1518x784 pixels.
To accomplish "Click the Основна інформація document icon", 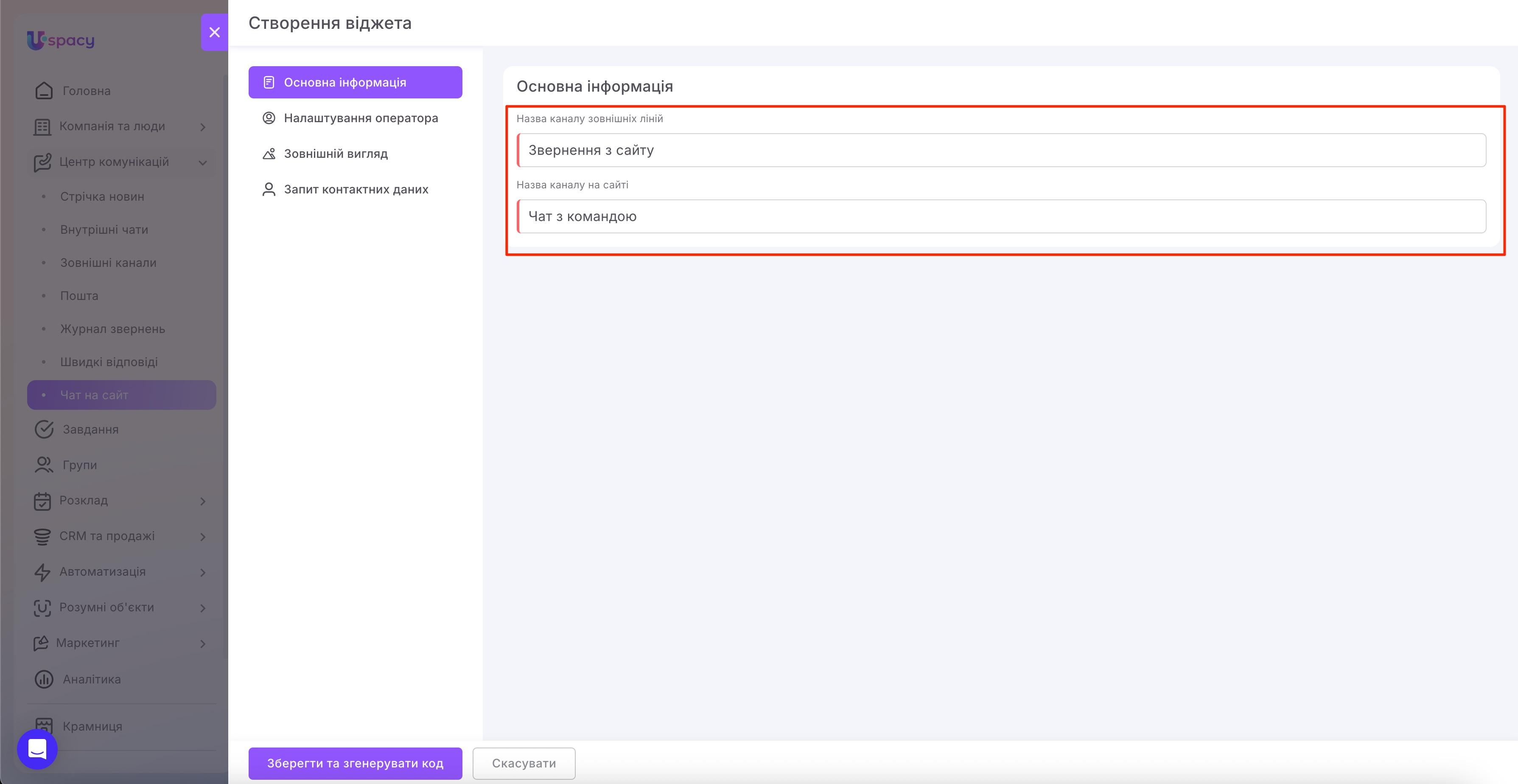I will [269, 83].
